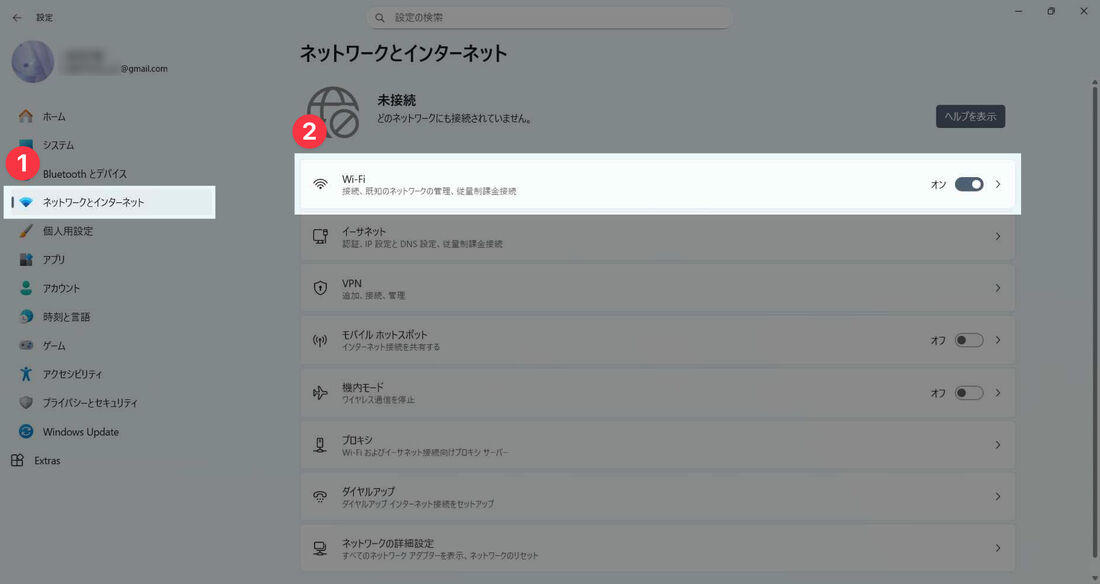Enable モバイル ホットスポット sharing
The width and height of the screenshot is (1100, 584).
pos(969,340)
